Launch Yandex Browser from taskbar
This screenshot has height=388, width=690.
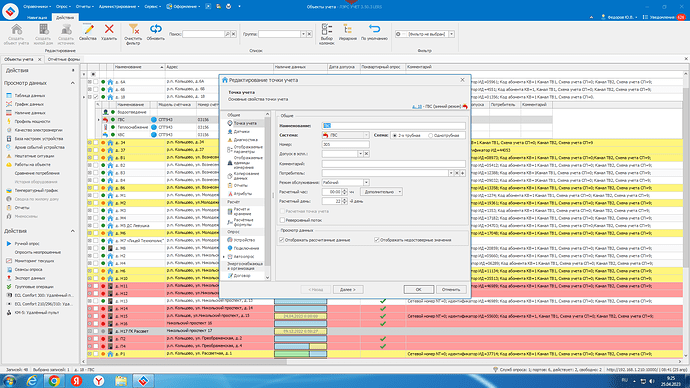pos(99,381)
